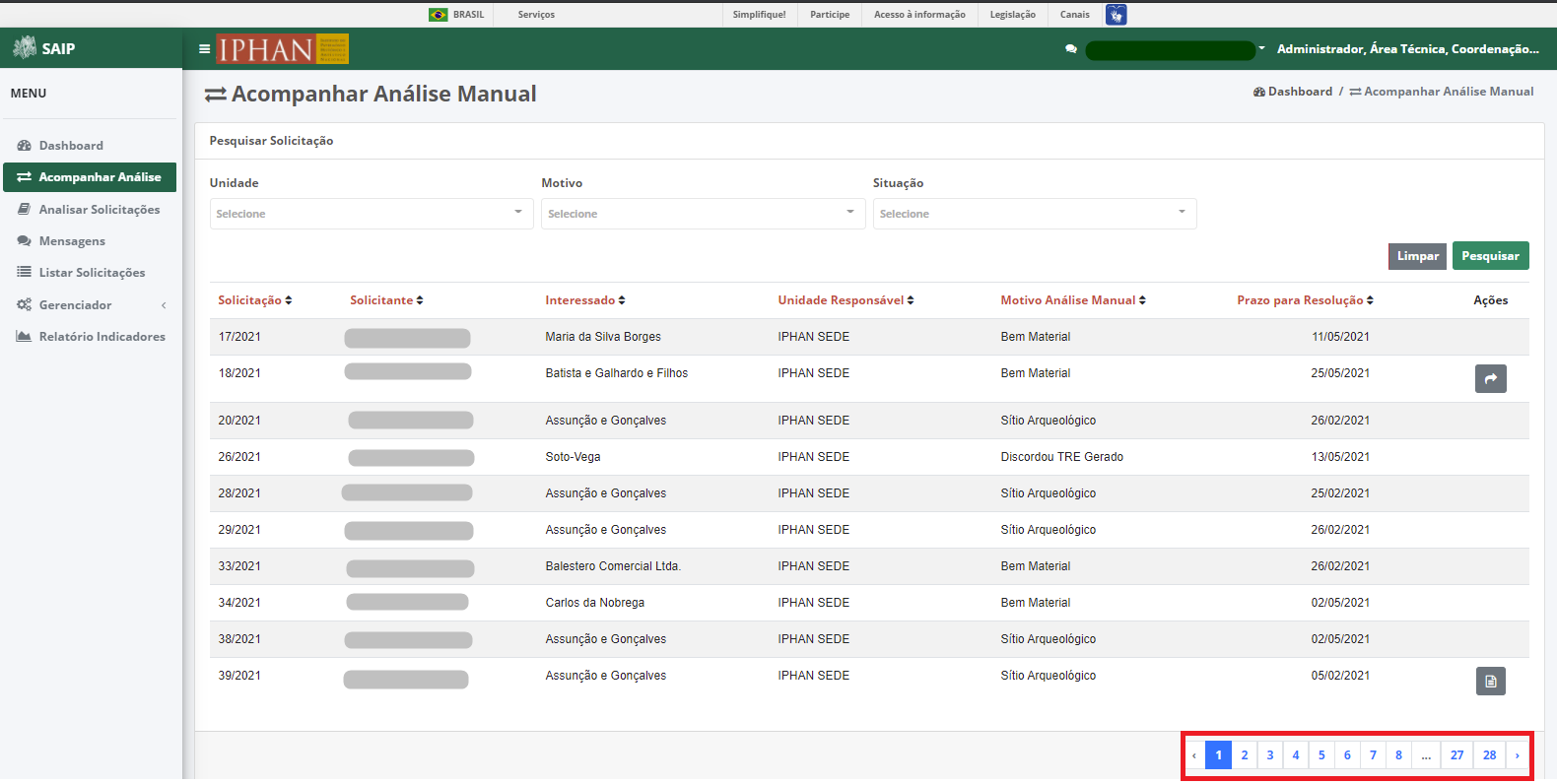Go to page 27
1557x784 pixels.
[1457, 755]
